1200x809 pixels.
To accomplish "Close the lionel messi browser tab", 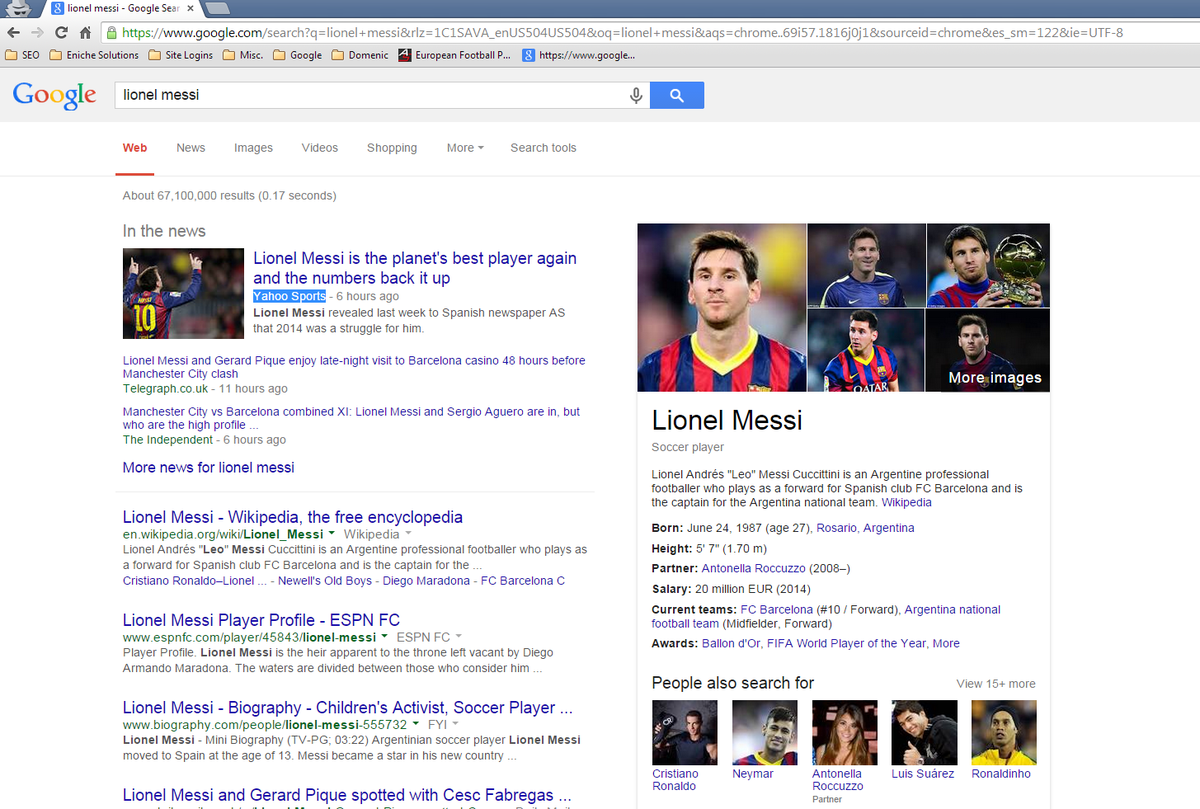I will coord(189,8).
